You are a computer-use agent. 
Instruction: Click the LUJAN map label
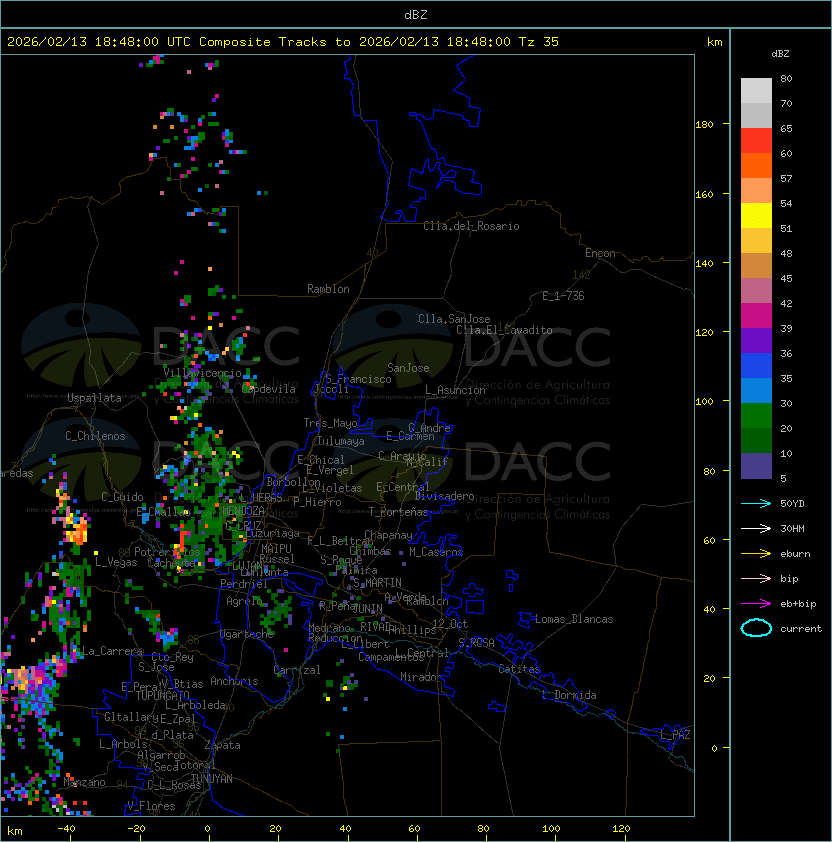[248, 566]
